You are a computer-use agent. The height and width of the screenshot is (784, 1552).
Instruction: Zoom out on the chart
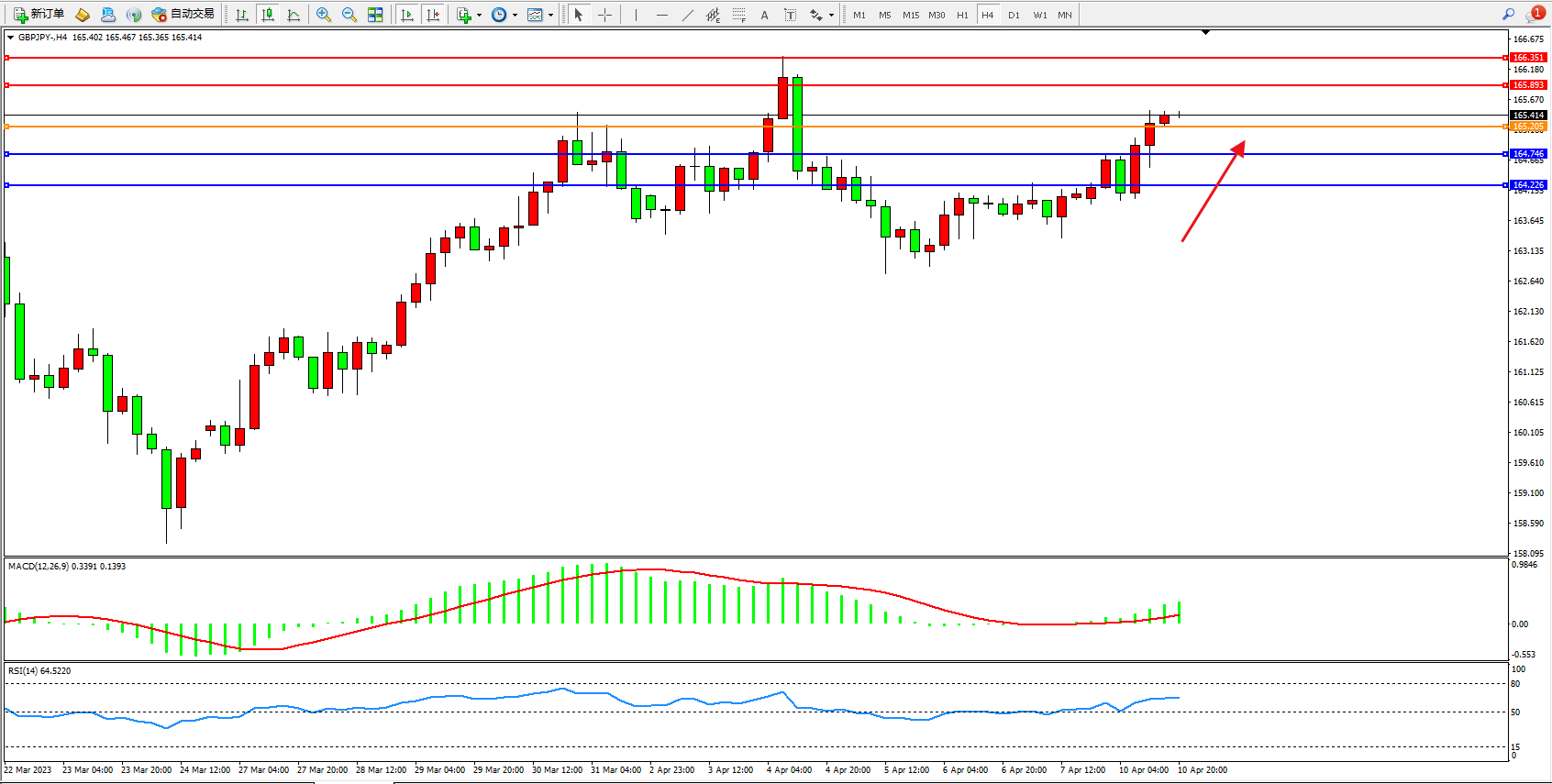pyautogui.click(x=349, y=15)
